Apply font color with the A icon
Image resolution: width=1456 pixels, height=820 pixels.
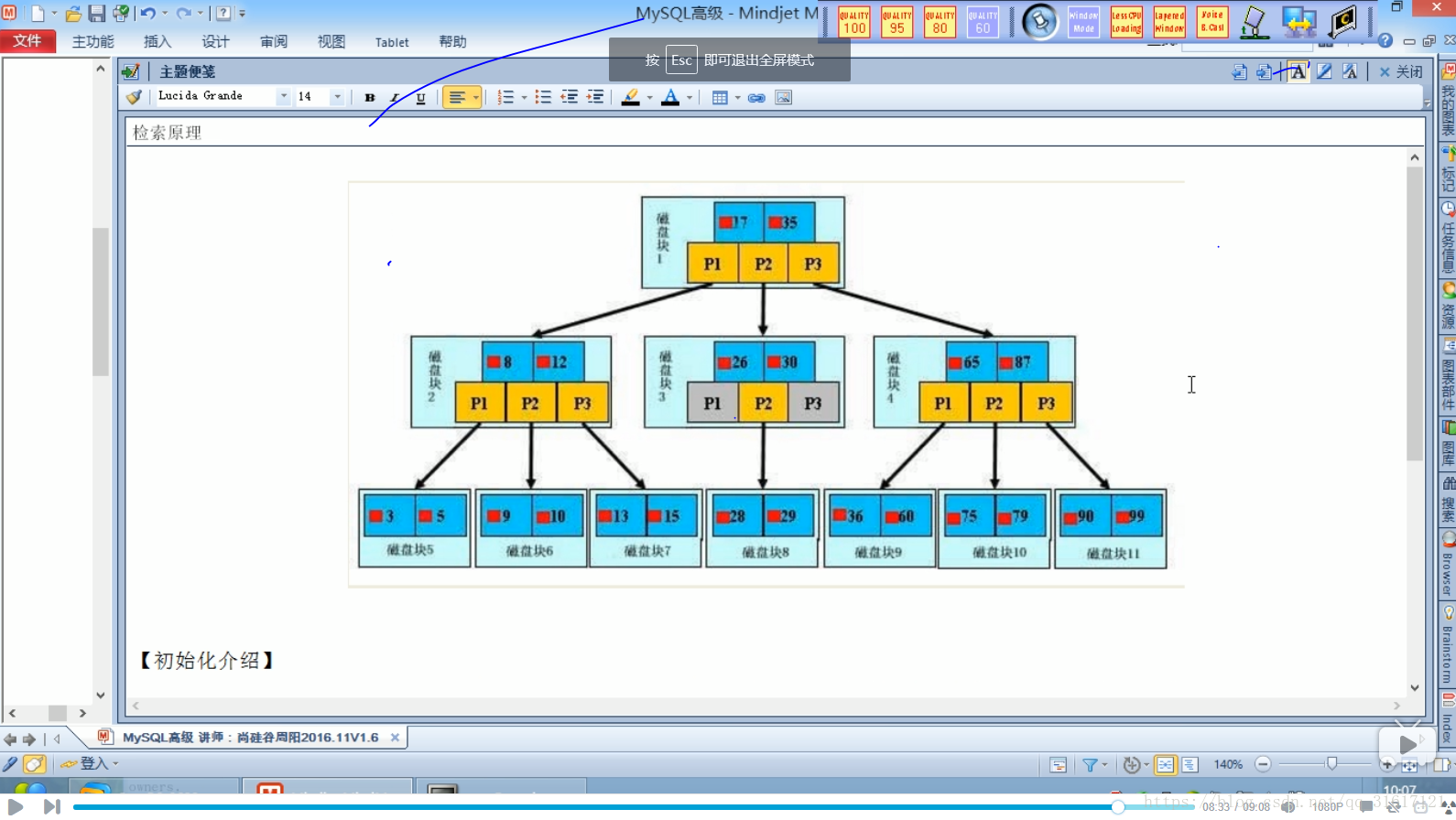(x=670, y=98)
